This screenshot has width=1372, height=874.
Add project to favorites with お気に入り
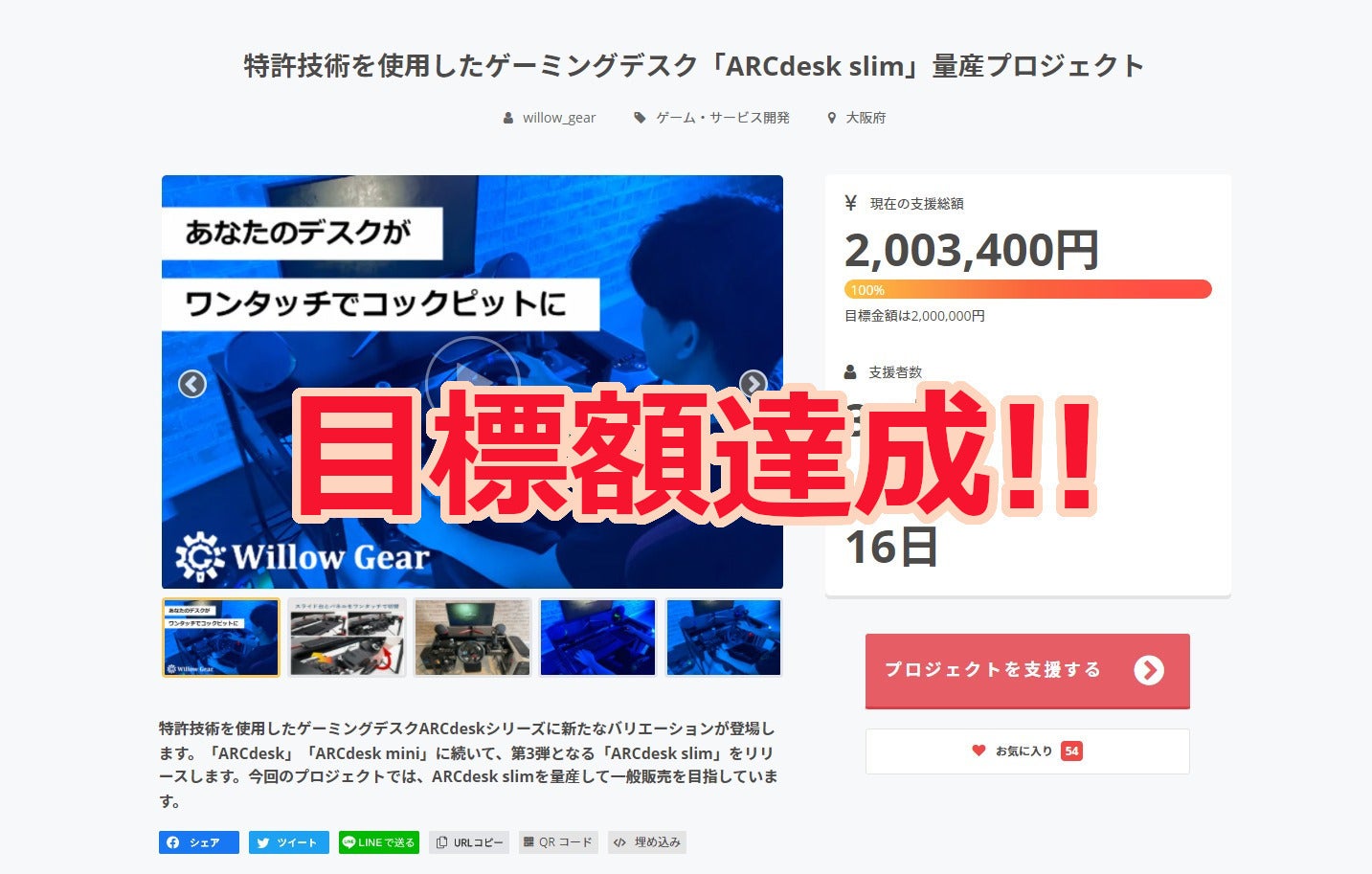tap(1027, 751)
